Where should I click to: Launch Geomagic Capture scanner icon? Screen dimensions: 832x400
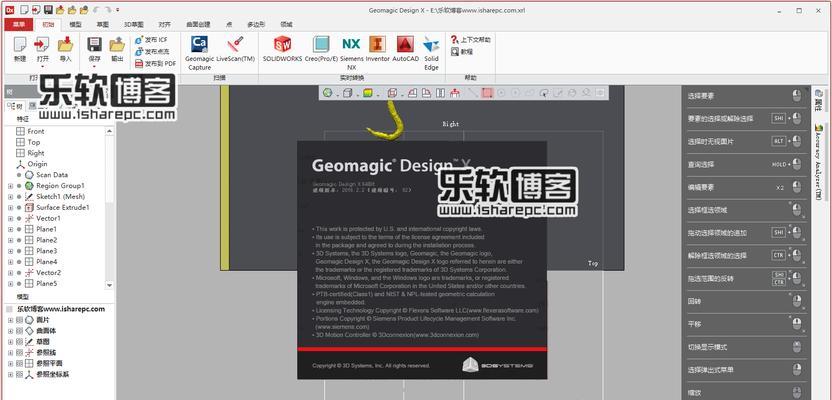tap(200, 44)
